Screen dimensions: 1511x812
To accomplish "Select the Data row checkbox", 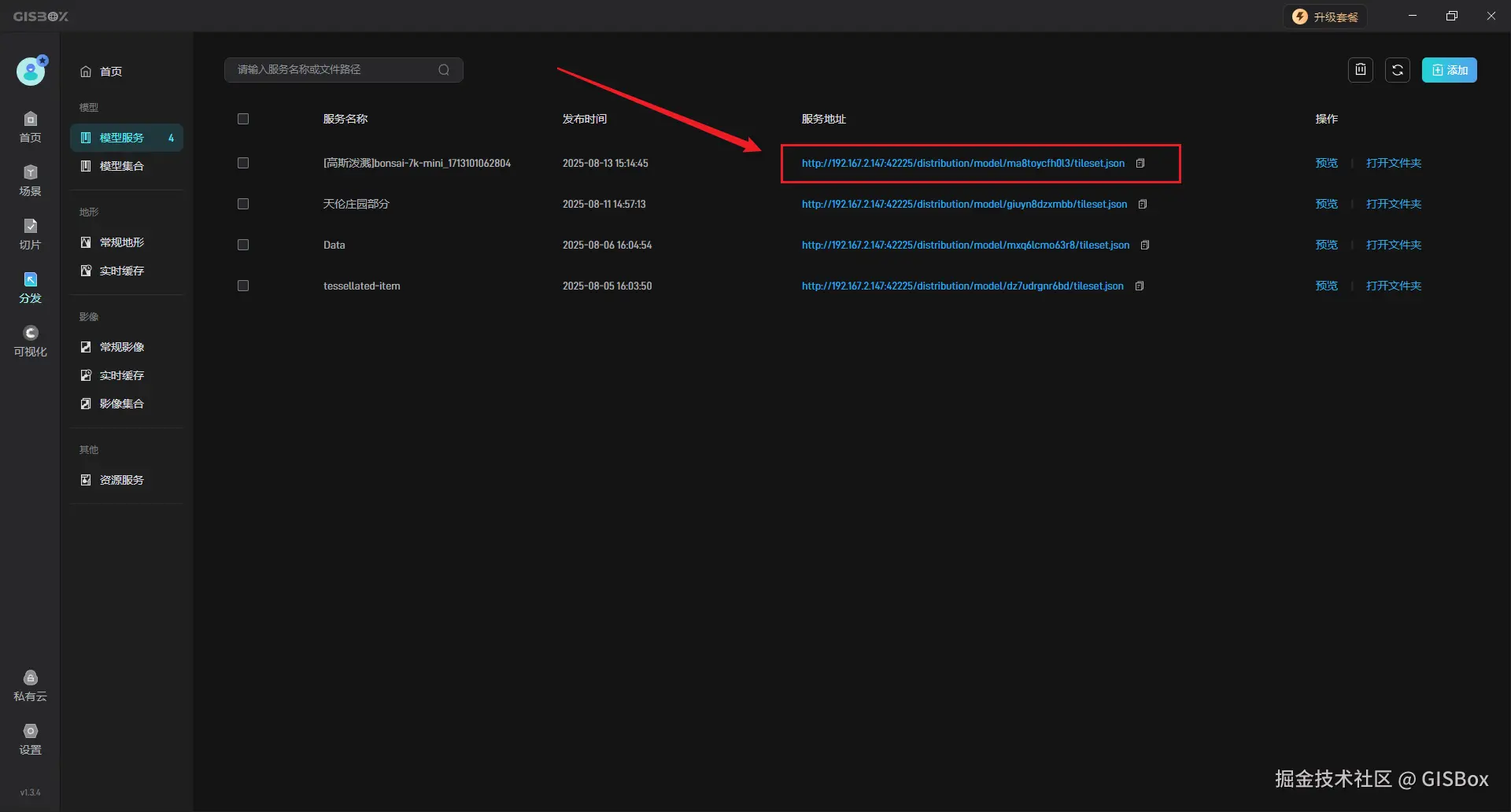I will (x=243, y=245).
